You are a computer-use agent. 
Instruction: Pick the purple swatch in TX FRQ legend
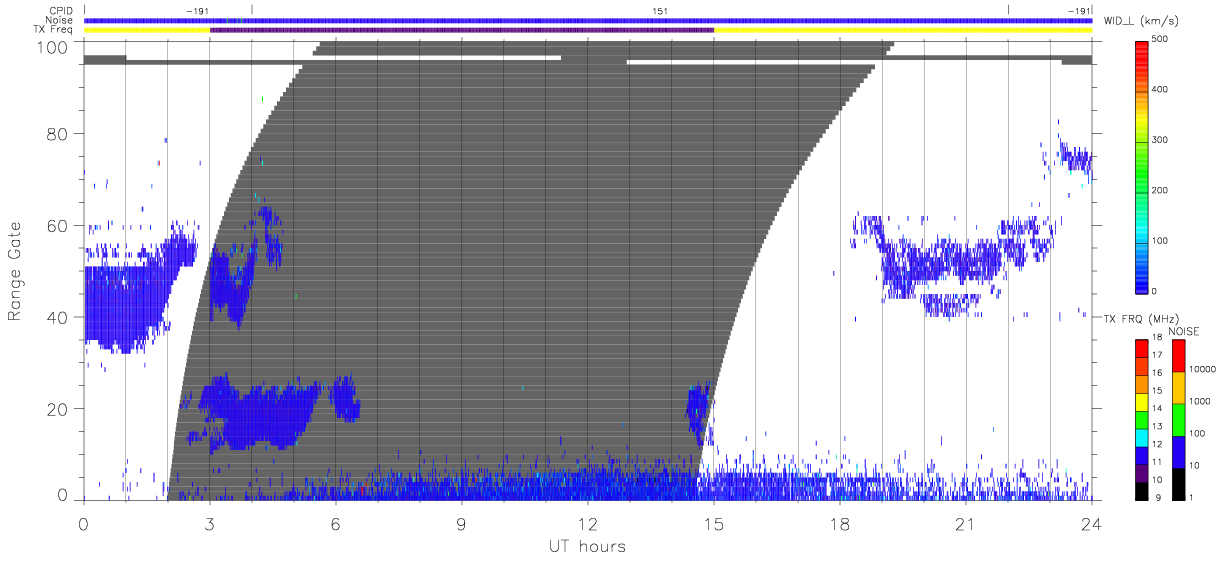click(x=1142, y=471)
